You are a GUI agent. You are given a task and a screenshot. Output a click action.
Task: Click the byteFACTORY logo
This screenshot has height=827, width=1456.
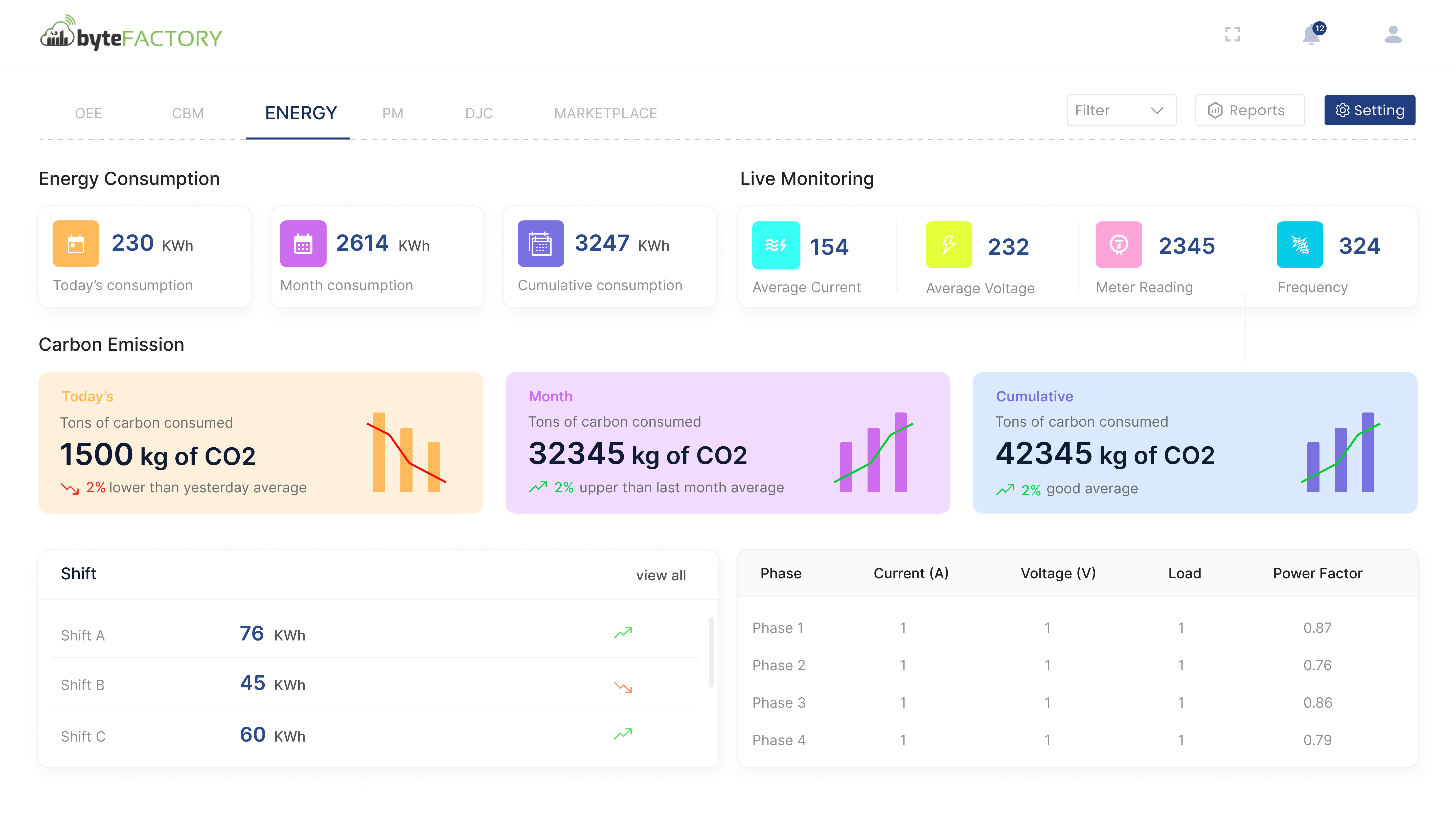[x=131, y=33]
